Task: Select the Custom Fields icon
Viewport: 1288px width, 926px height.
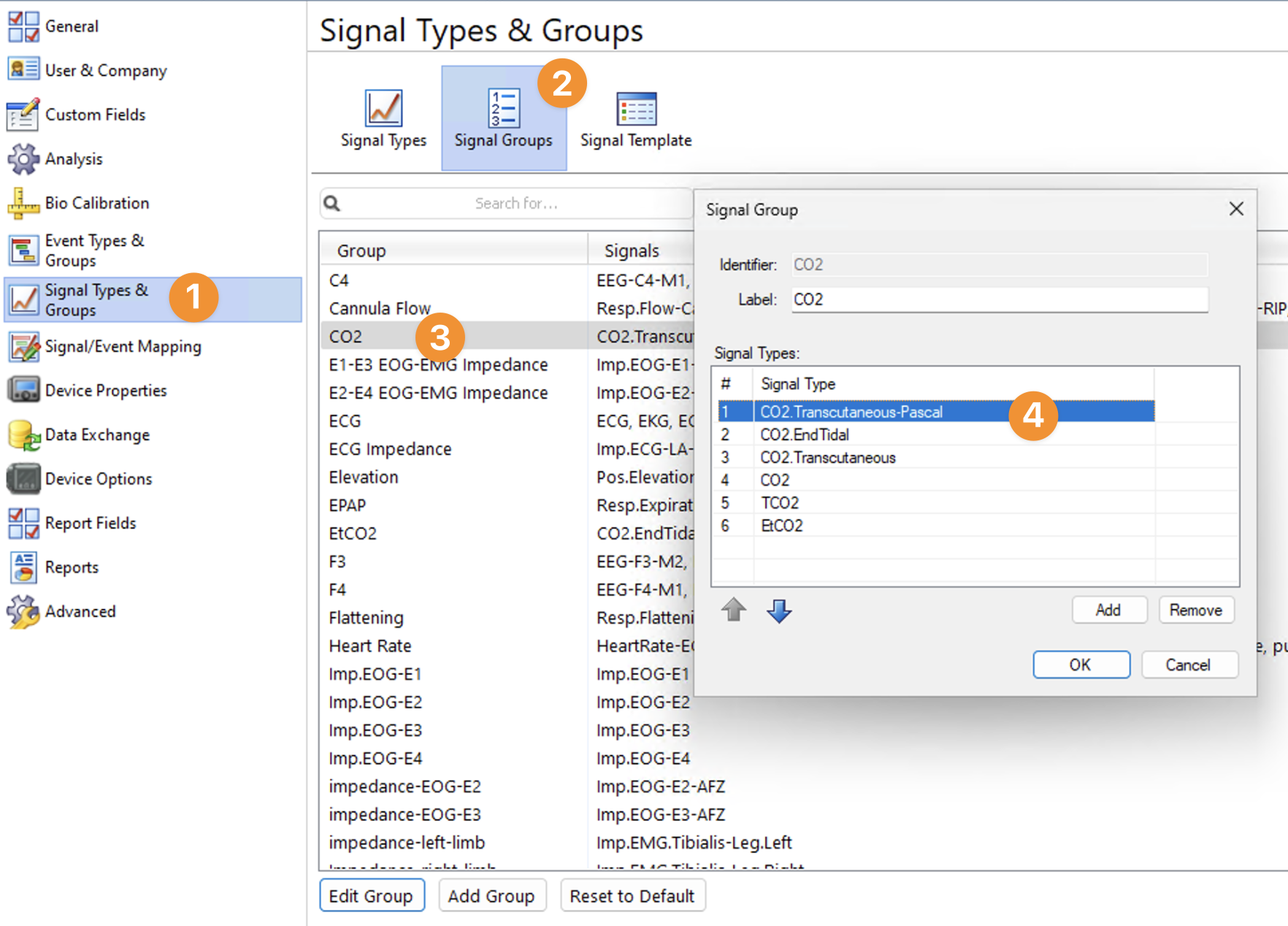Action: [23, 114]
